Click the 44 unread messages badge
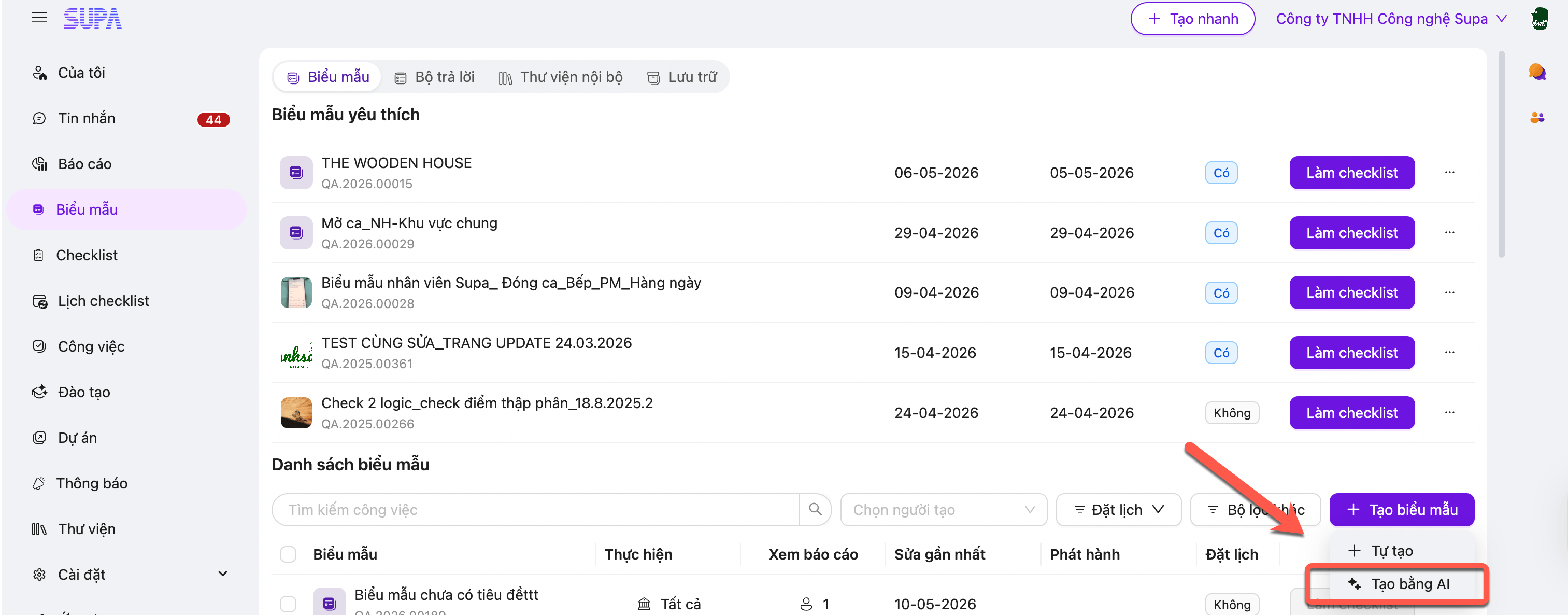Viewport: 1568px width, 615px height. coord(213,119)
